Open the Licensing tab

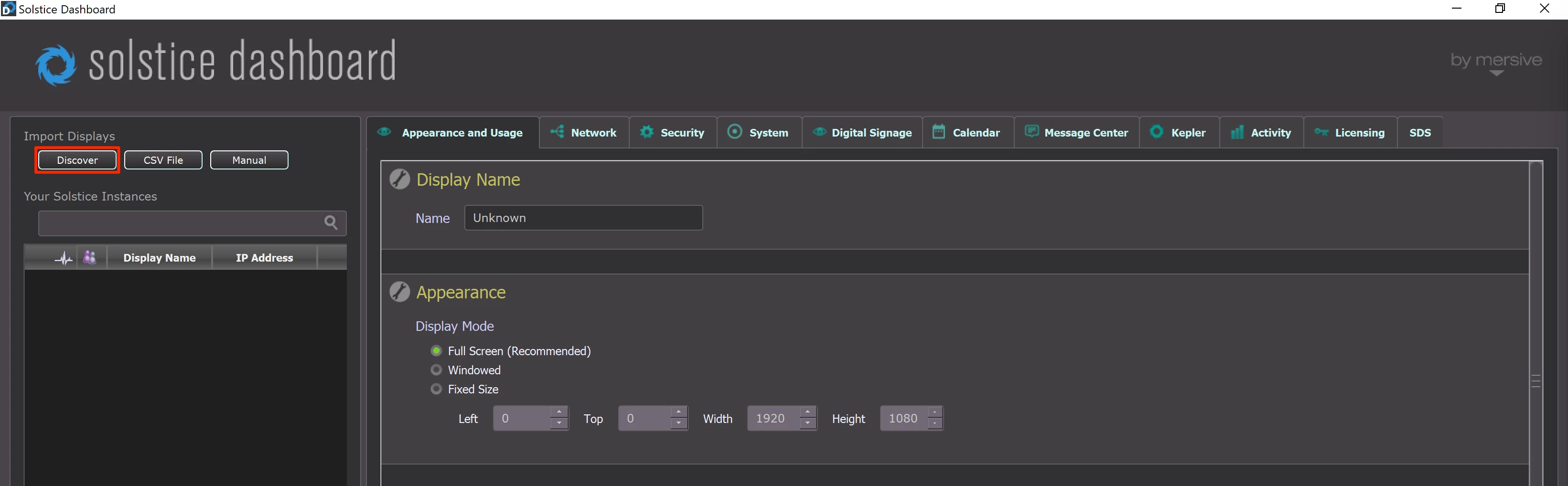pyautogui.click(x=1350, y=133)
